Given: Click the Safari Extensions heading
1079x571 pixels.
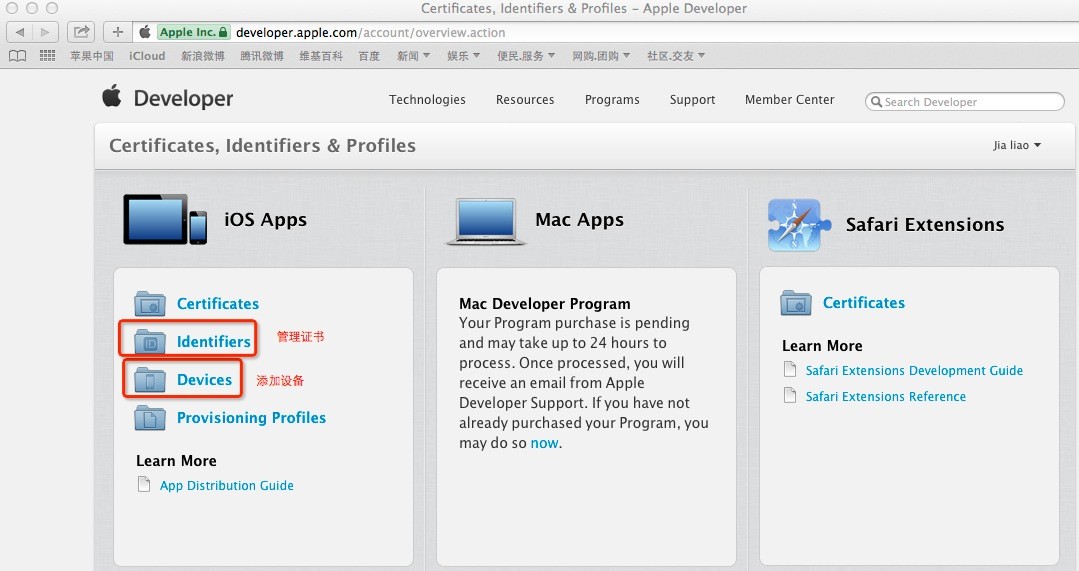Looking at the screenshot, I should 925,224.
